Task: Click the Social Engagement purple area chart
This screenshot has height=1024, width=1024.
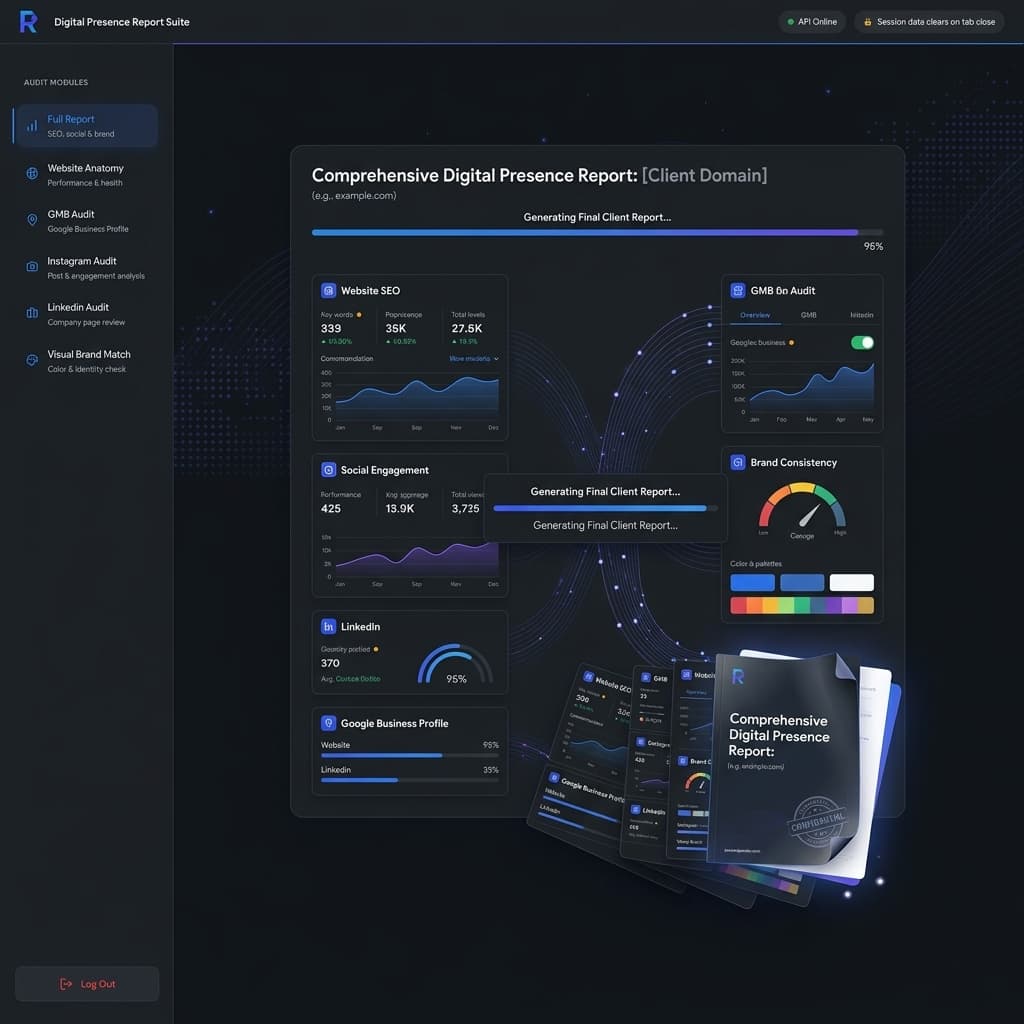Action: [417, 558]
